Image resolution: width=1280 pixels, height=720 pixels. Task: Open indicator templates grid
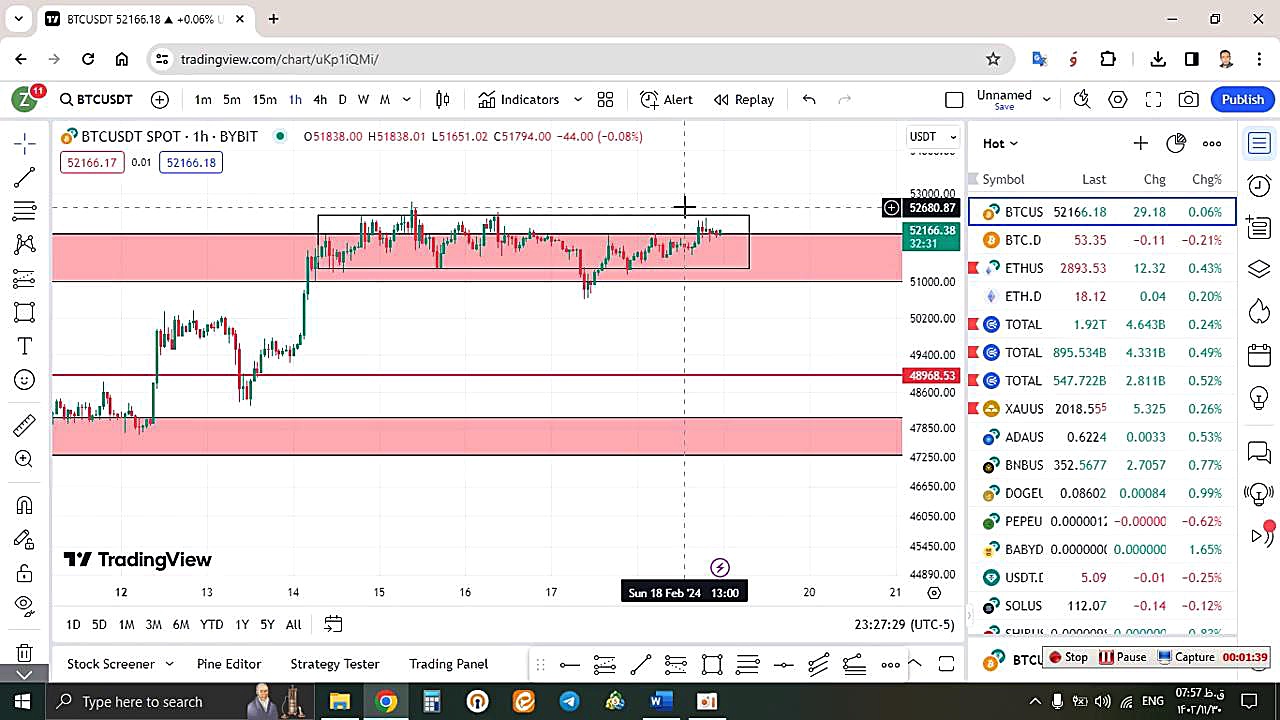pos(605,99)
